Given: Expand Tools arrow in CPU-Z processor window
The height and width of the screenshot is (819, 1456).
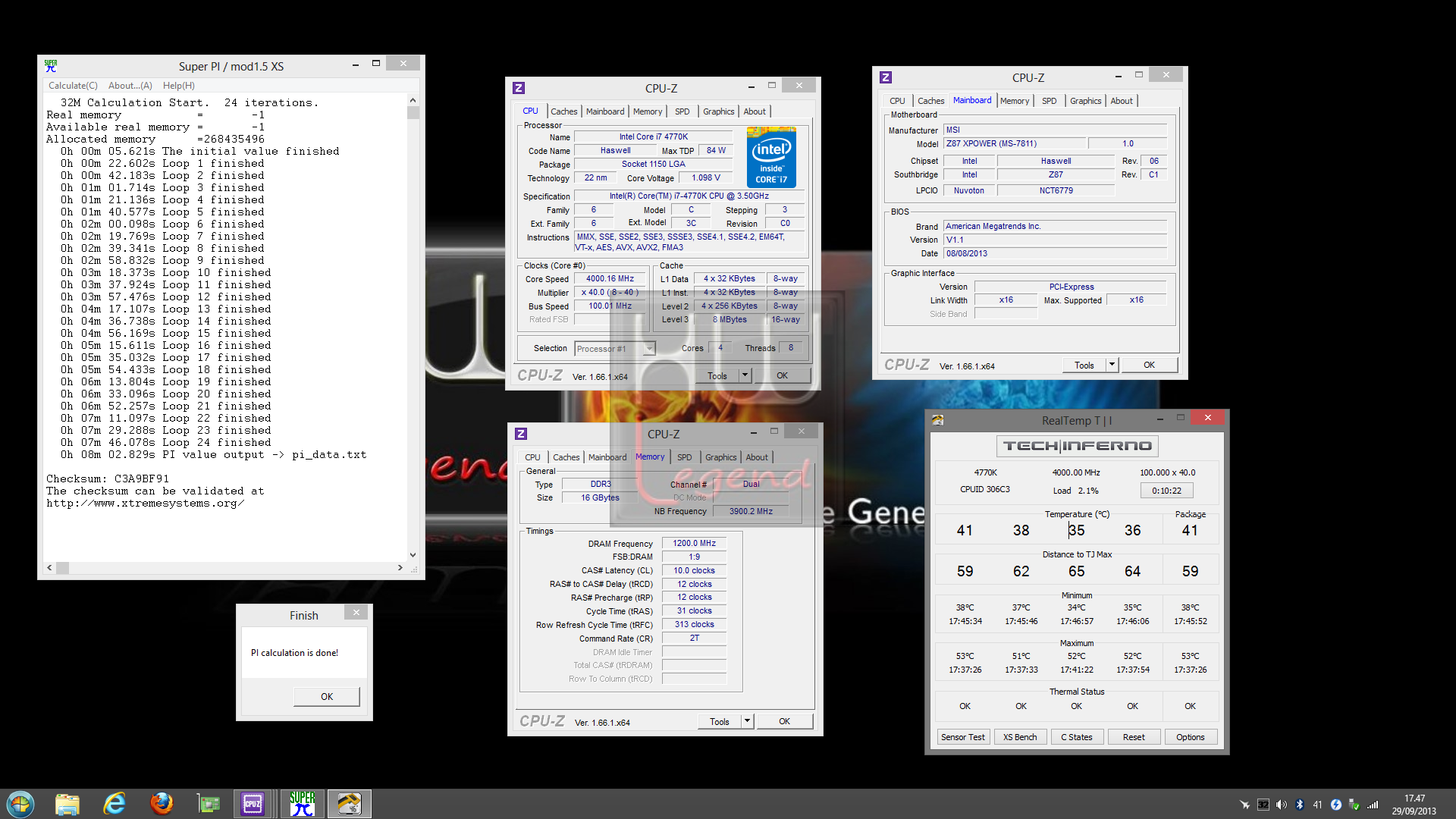Looking at the screenshot, I should click(745, 375).
